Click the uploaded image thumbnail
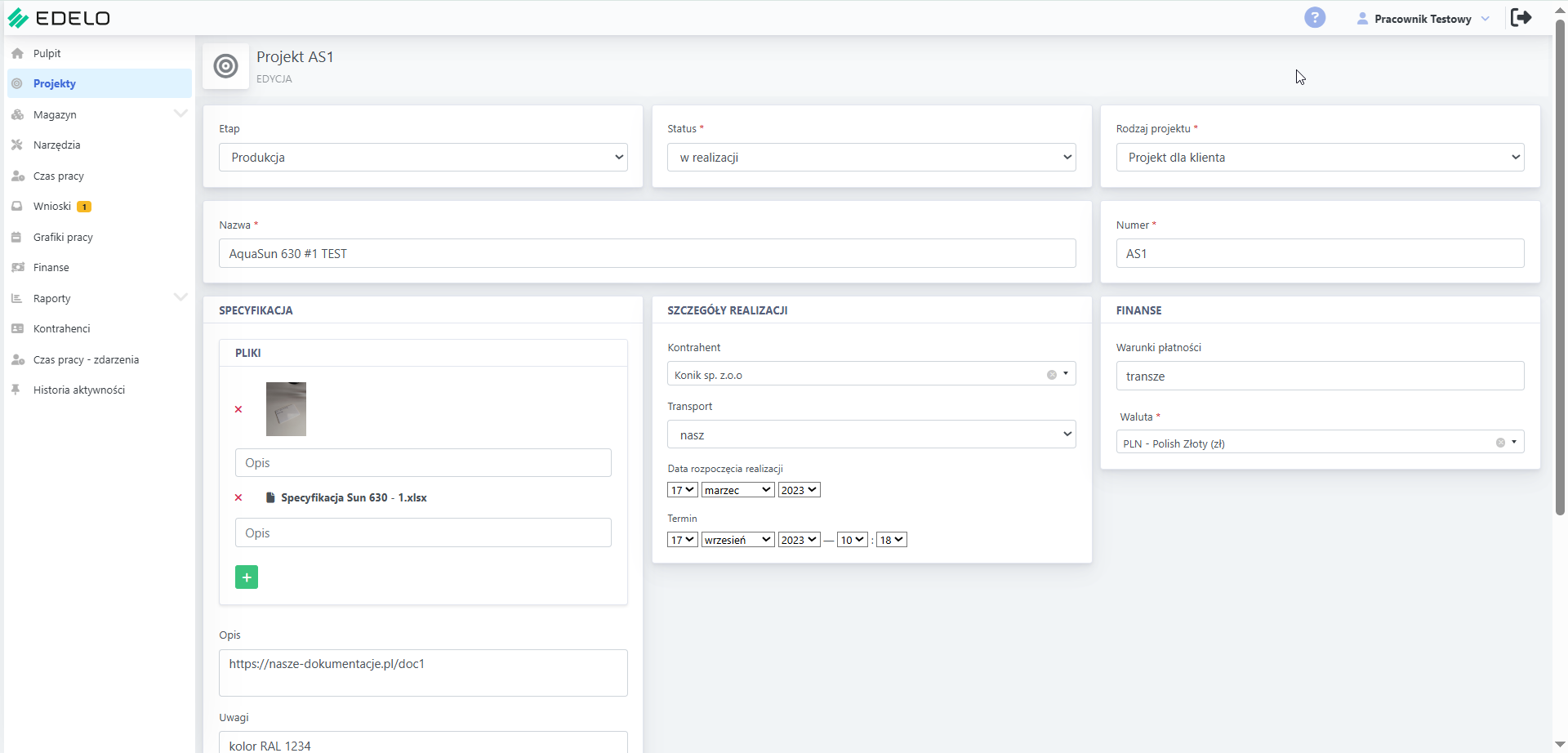The image size is (1568, 753). pyautogui.click(x=286, y=409)
